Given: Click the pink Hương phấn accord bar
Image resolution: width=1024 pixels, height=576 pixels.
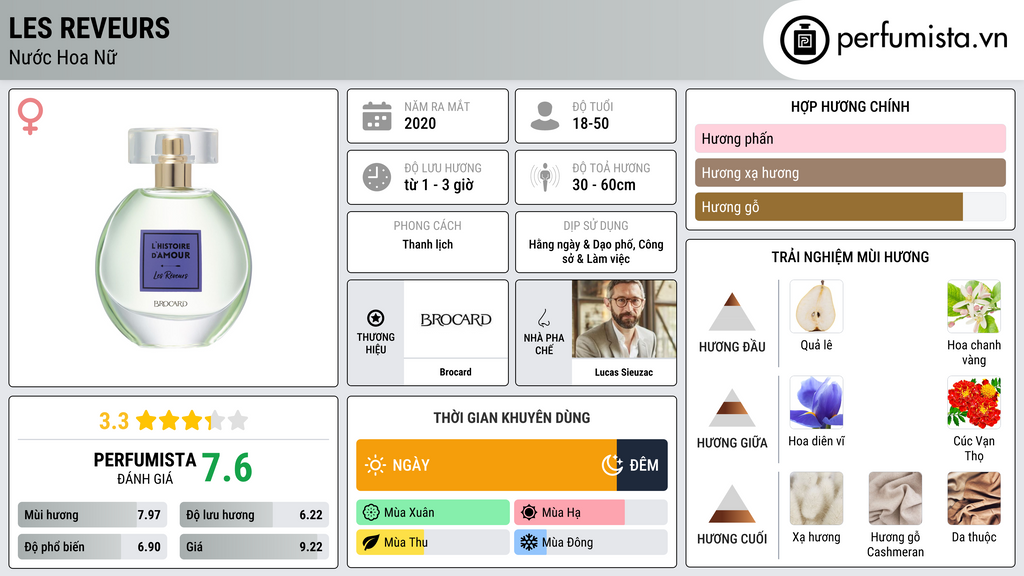Looking at the screenshot, I should 850,138.
